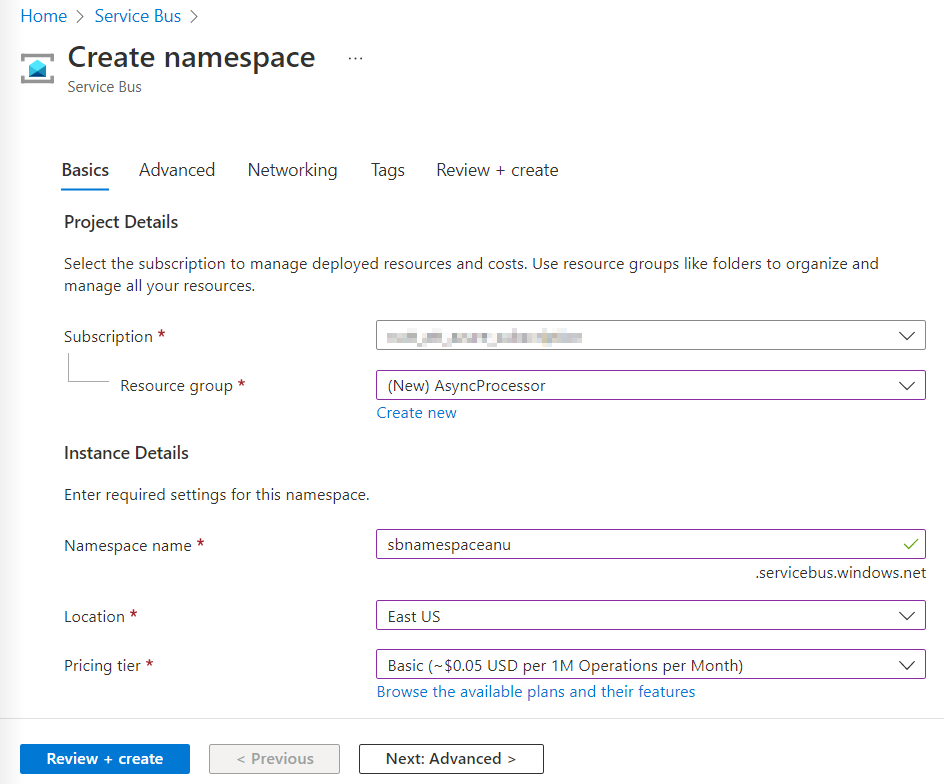944x784 pixels.
Task: Switch to the Advanced tab
Action: click(x=177, y=170)
